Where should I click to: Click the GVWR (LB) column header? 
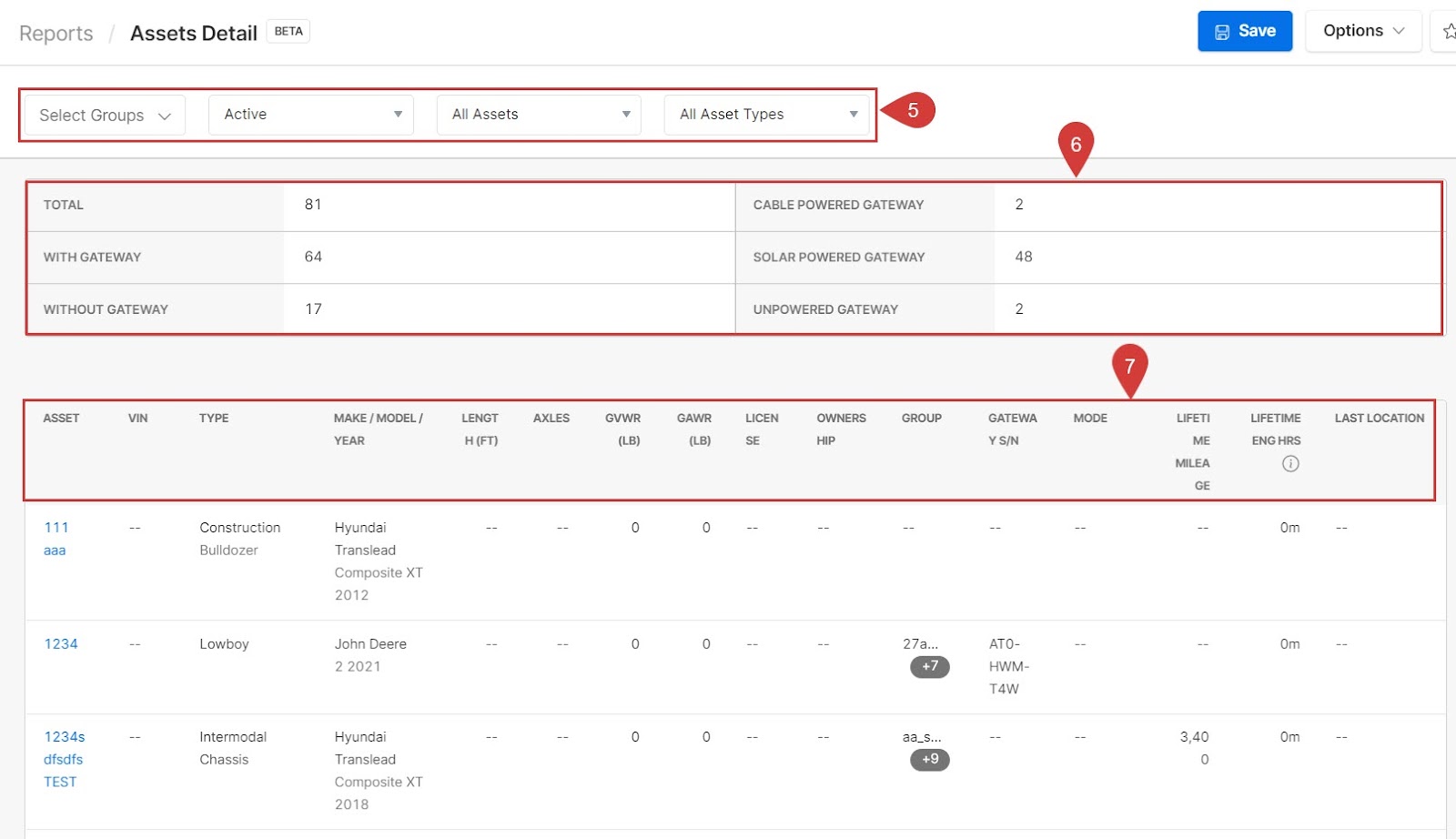click(623, 430)
